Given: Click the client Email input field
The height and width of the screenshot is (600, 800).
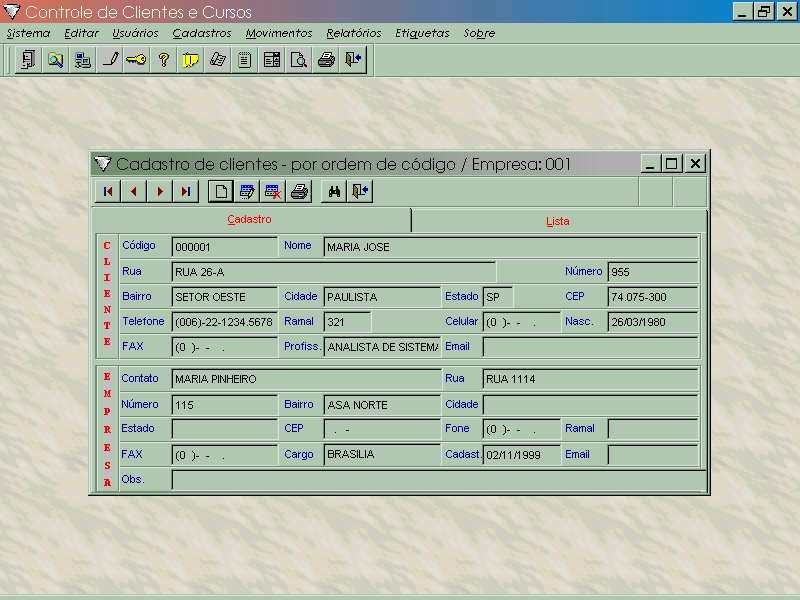Looking at the screenshot, I should tap(589, 347).
